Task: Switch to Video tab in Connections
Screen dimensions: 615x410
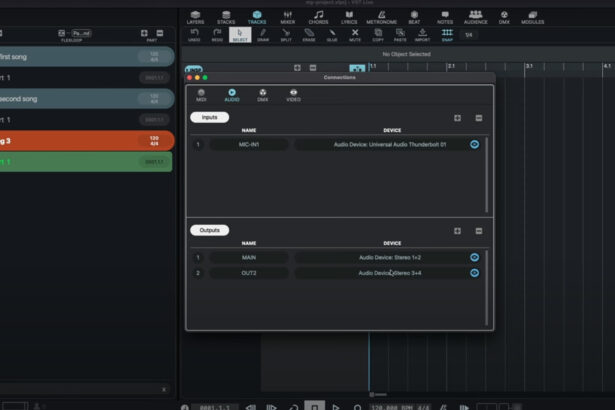Action: tap(293, 95)
